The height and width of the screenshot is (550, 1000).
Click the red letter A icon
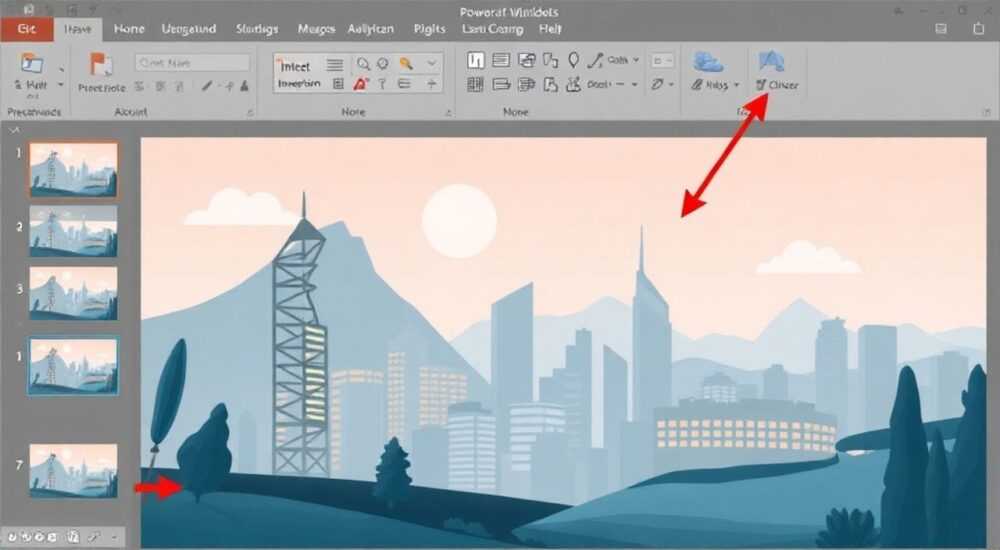pyautogui.click(x=361, y=84)
